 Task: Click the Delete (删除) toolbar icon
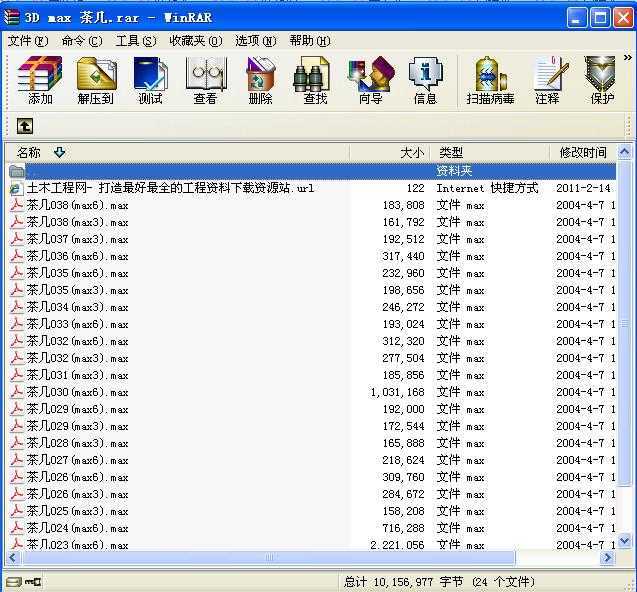coord(260,80)
